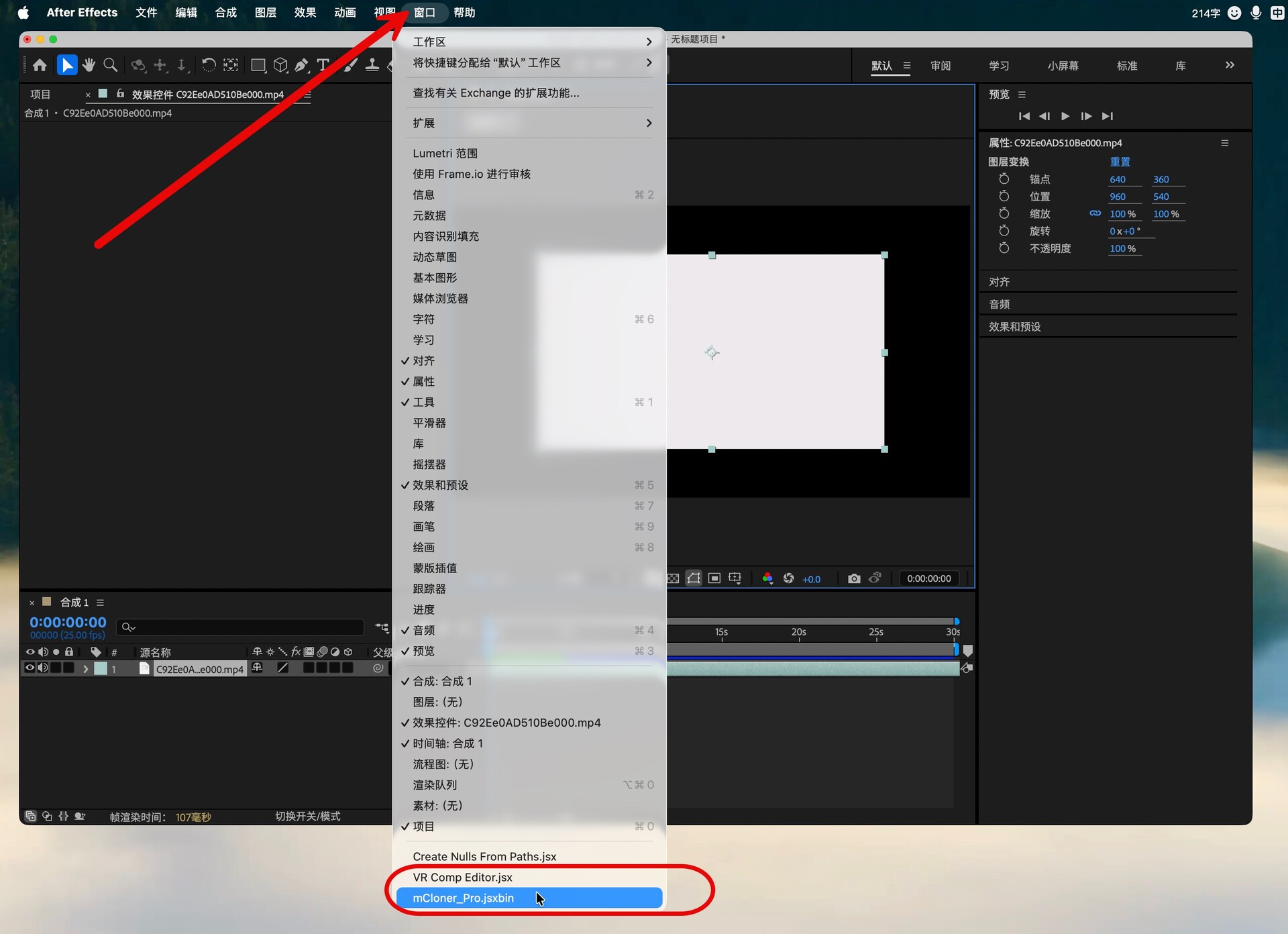Click 切换开关/模式 button
This screenshot has width=1288, height=934.
click(308, 816)
